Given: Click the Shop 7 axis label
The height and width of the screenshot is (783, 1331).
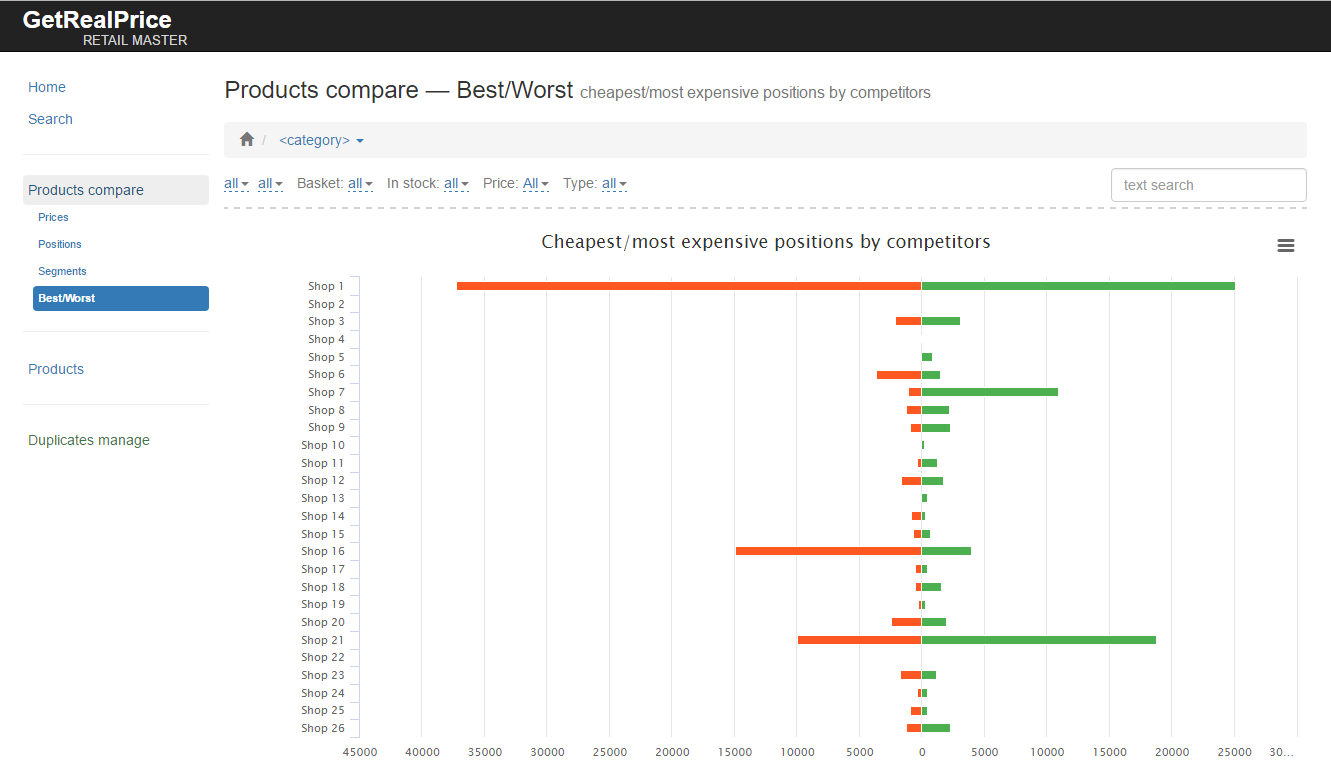Looking at the screenshot, I should tap(326, 392).
